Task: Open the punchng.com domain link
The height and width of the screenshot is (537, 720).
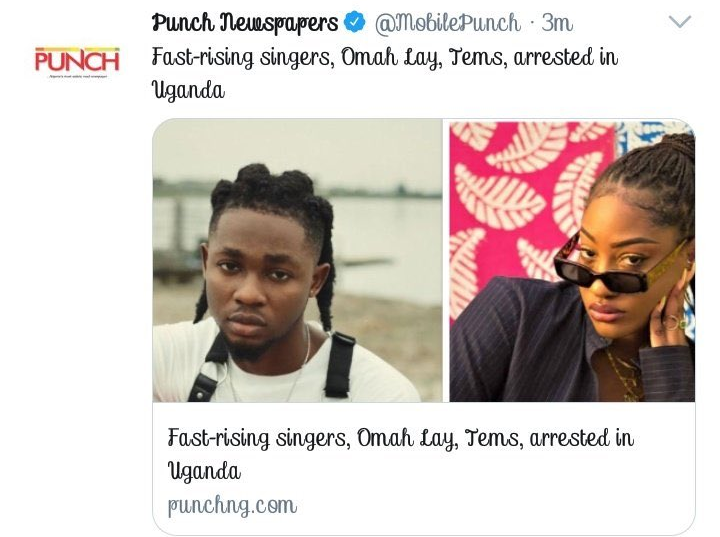Action: point(232,506)
